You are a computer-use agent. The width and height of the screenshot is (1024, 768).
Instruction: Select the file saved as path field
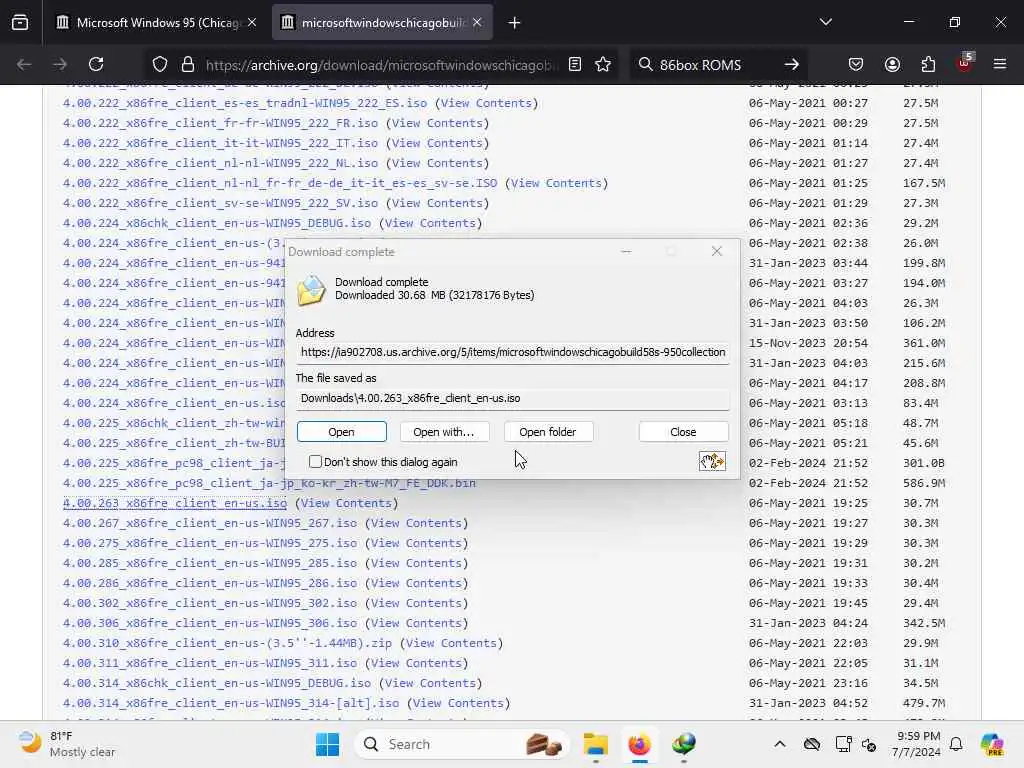pyautogui.click(x=512, y=398)
